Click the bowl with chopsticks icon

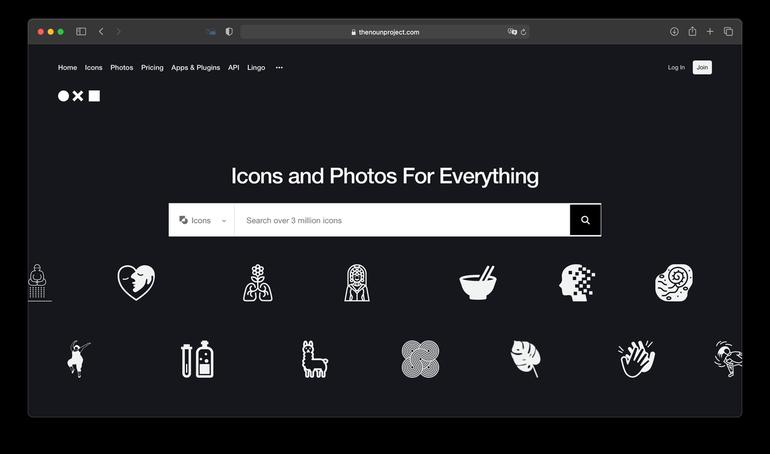click(x=478, y=283)
